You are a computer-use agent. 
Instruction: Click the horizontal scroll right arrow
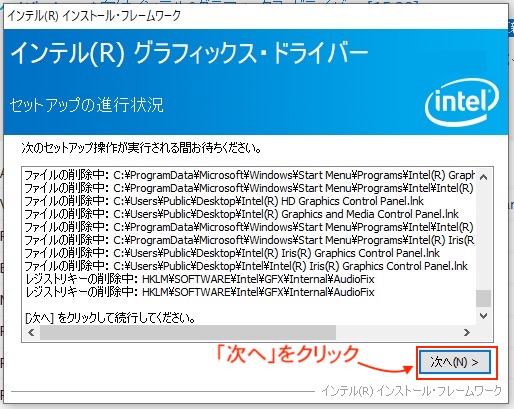pos(467,332)
